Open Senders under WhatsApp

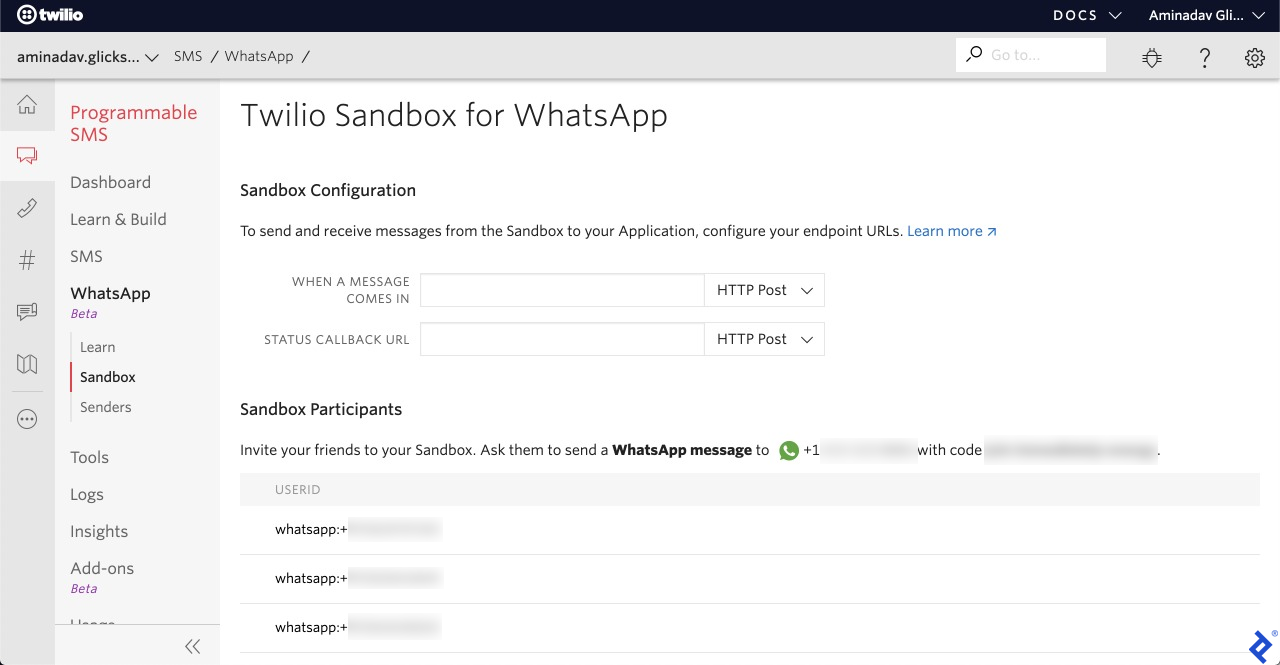(105, 407)
